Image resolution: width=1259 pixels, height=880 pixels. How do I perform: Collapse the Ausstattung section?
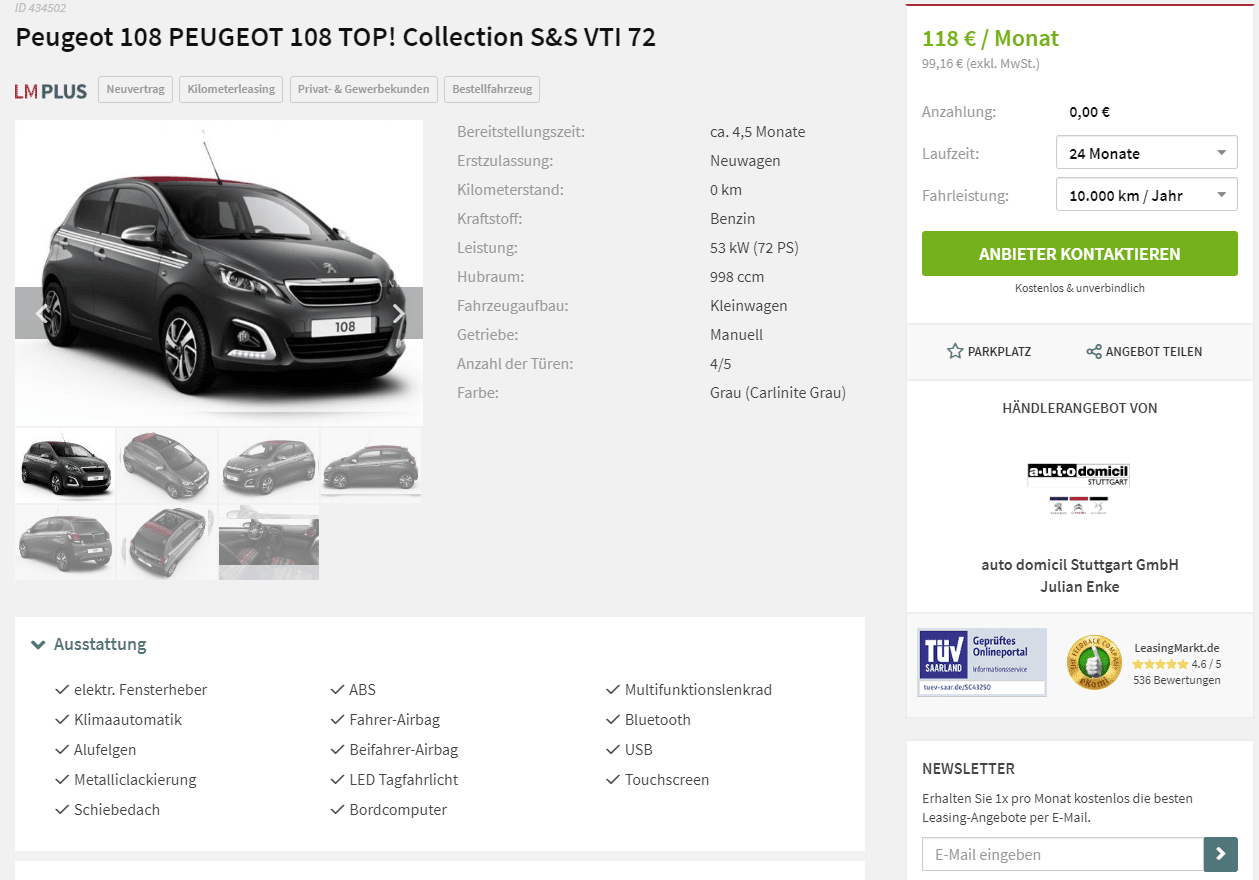[x=88, y=644]
